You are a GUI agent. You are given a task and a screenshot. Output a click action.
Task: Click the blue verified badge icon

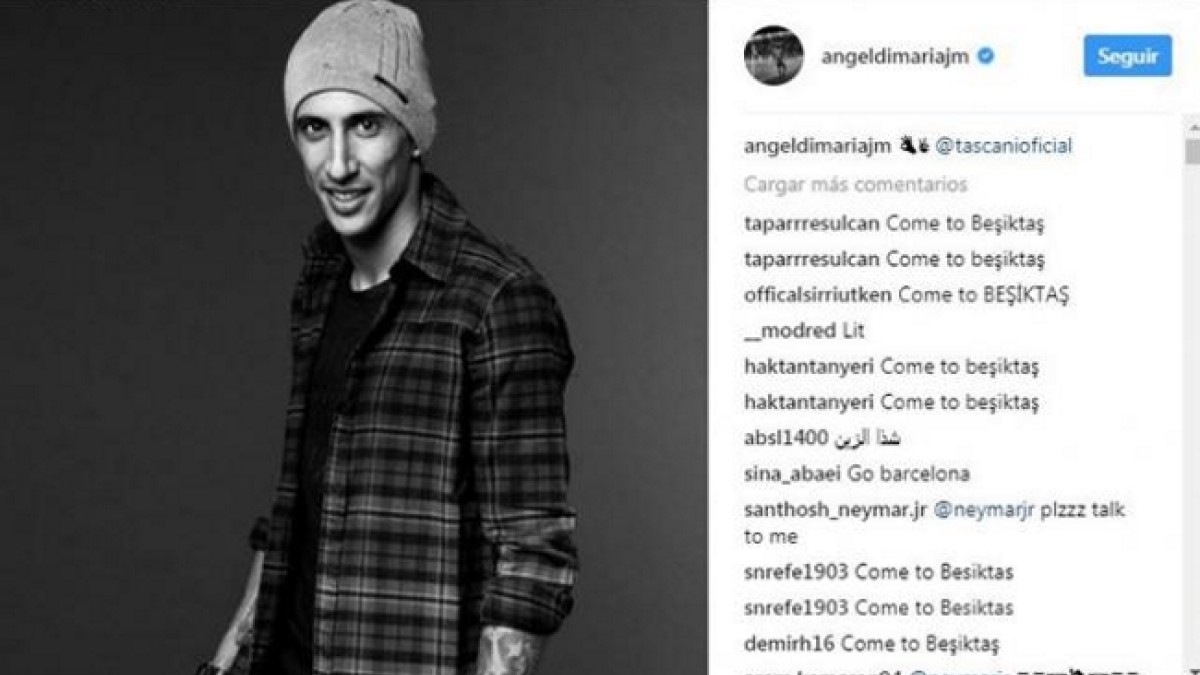(x=985, y=57)
